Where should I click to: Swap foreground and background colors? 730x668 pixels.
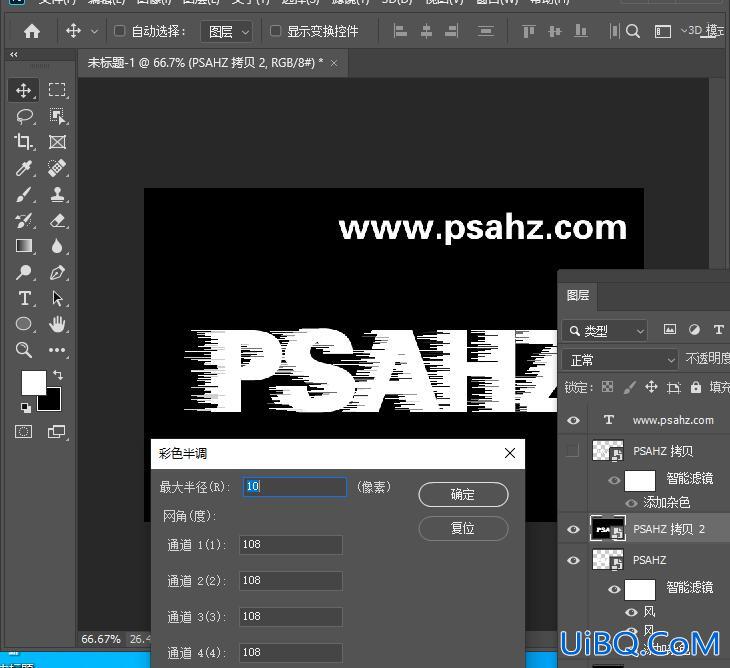pos(58,375)
